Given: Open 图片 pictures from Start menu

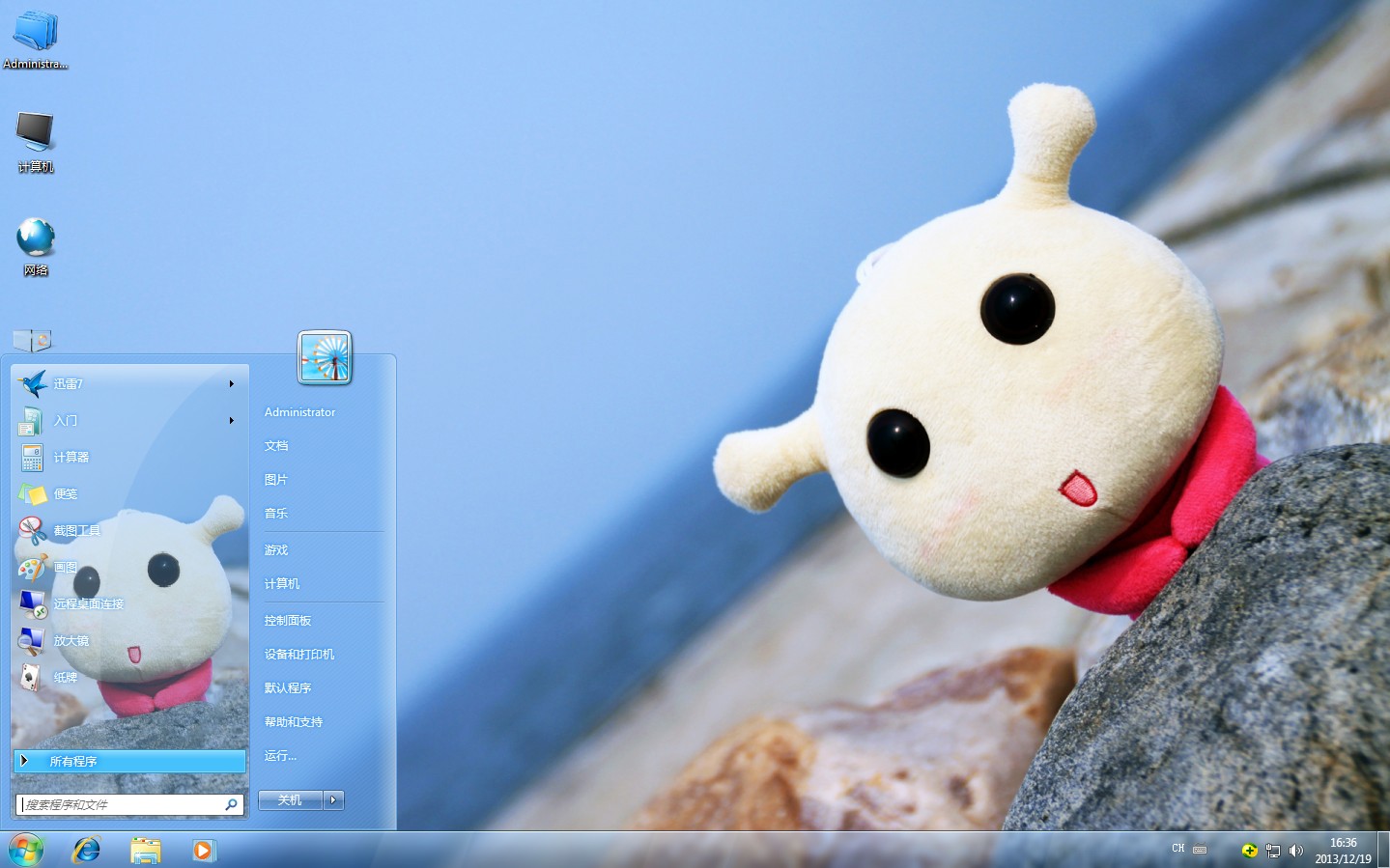Looking at the screenshot, I should coord(276,480).
